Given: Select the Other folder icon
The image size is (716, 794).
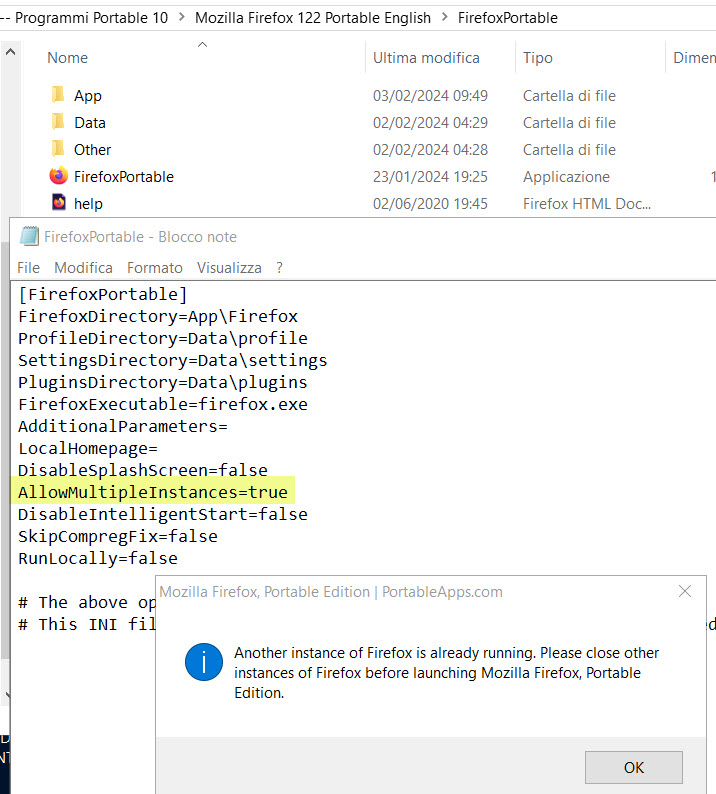Looking at the screenshot, I should coord(58,149).
